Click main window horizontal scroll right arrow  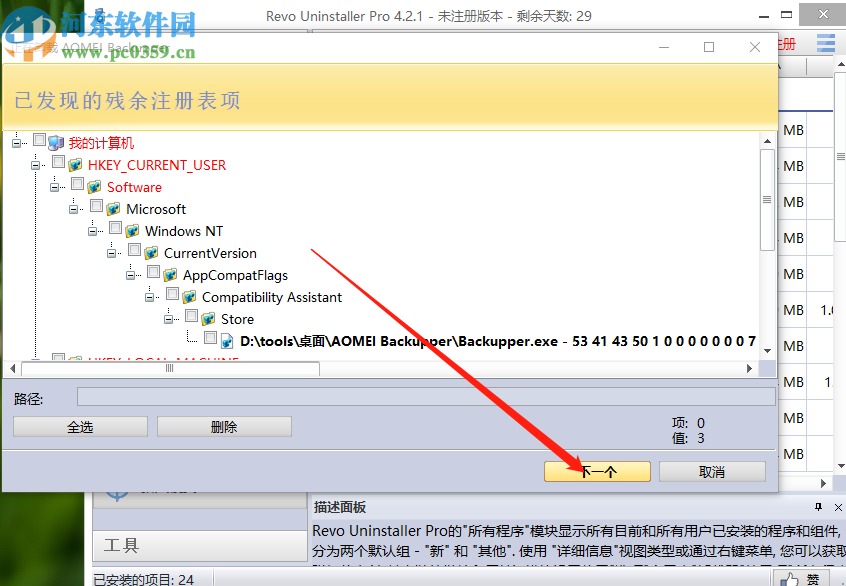pos(823,483)
